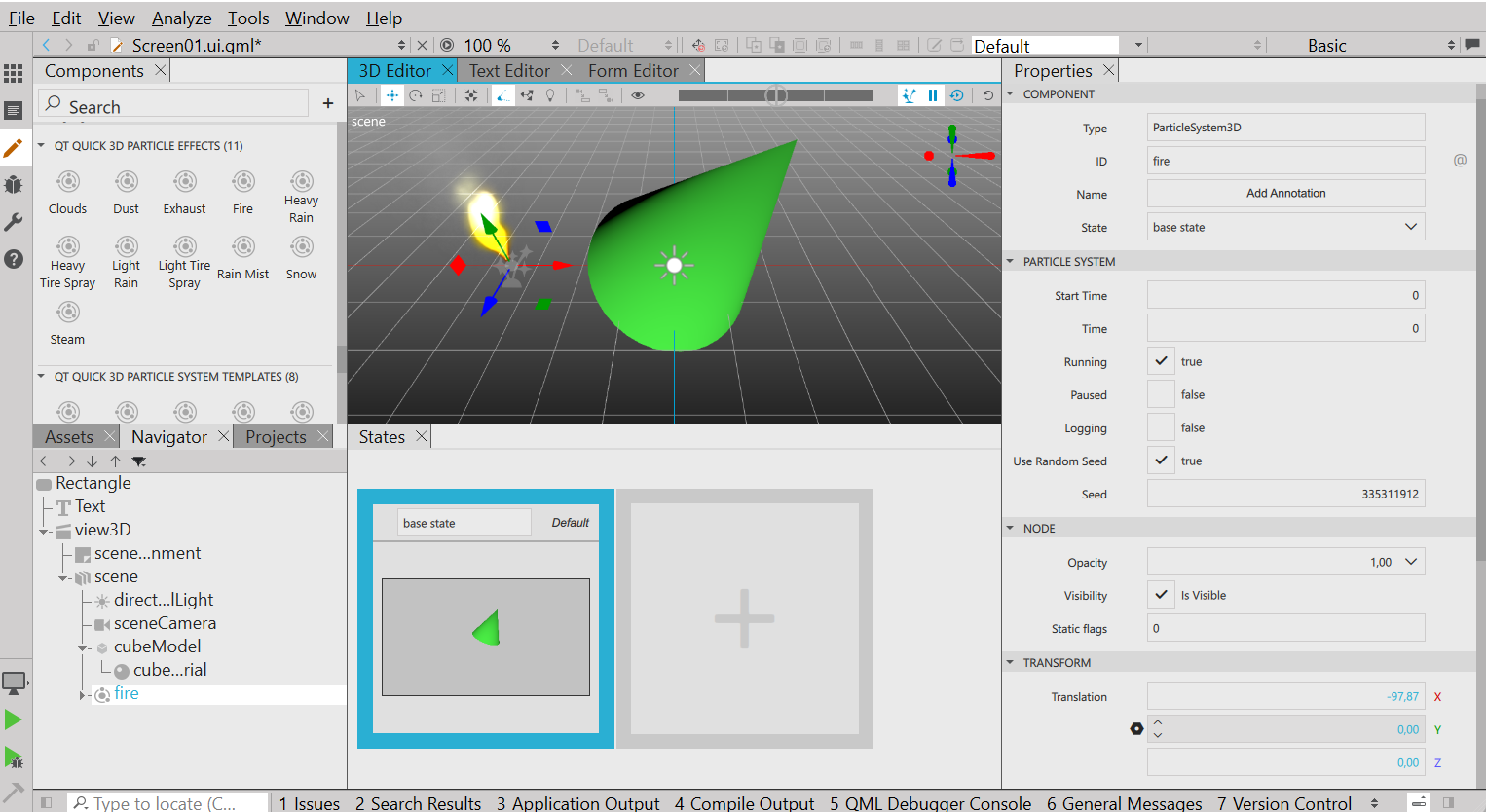The height and width of the screenshot is (812, 1486).
Task: Enable the Paused checkbox
Action: point(1161,394)
